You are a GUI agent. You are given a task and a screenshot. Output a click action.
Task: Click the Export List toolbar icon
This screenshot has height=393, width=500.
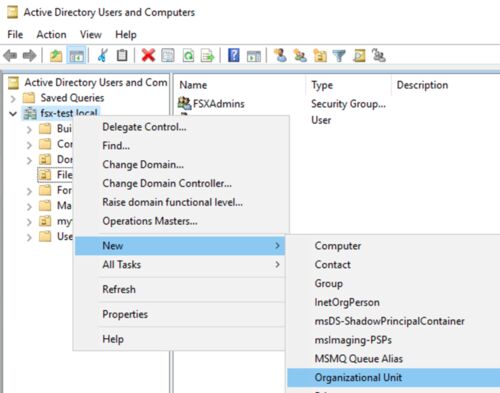pyautogui.click(x=207, y=55)
